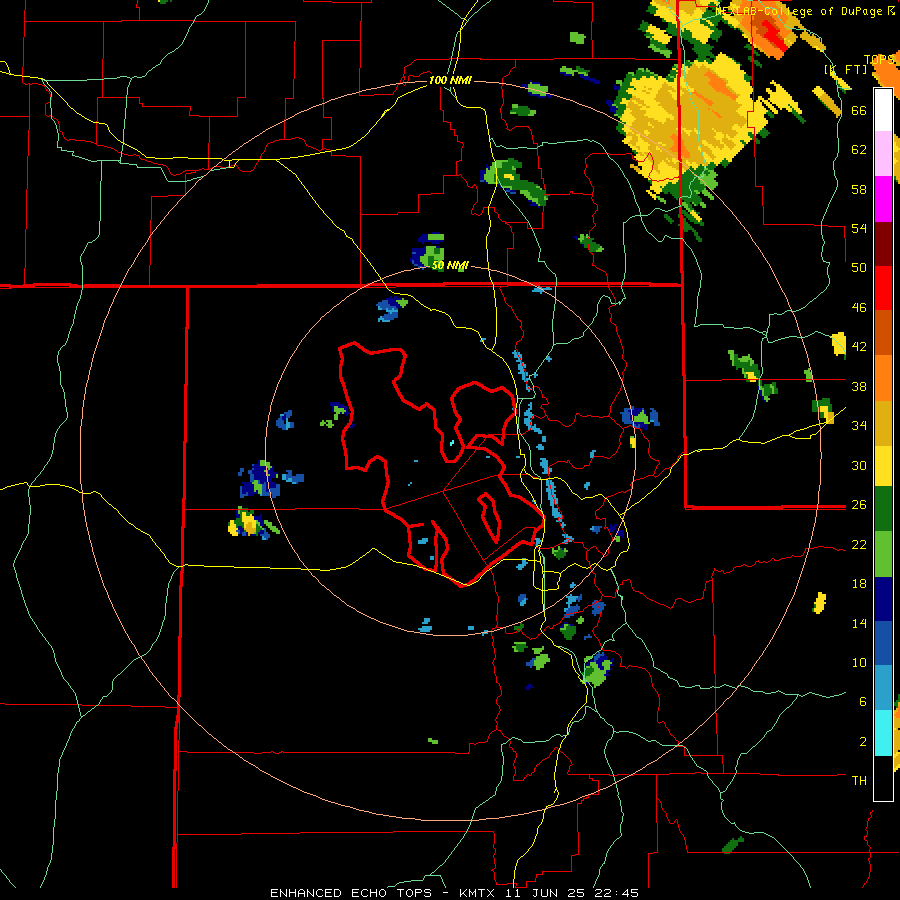
Task: Click the '100 NMI' range ring label
Action: (x=450, y=80)
